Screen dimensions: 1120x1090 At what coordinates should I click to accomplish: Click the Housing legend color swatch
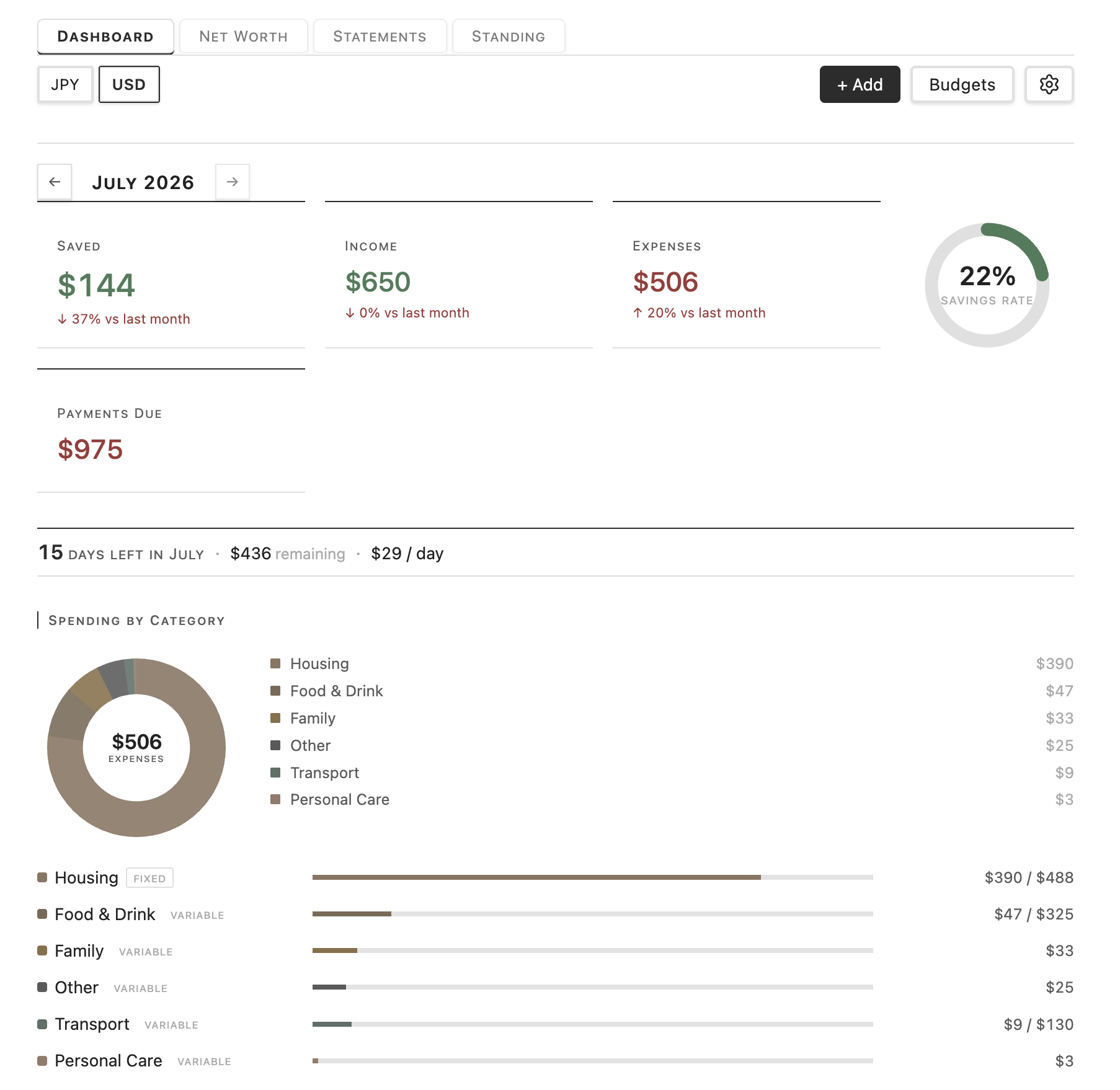[x=275, y=663]
